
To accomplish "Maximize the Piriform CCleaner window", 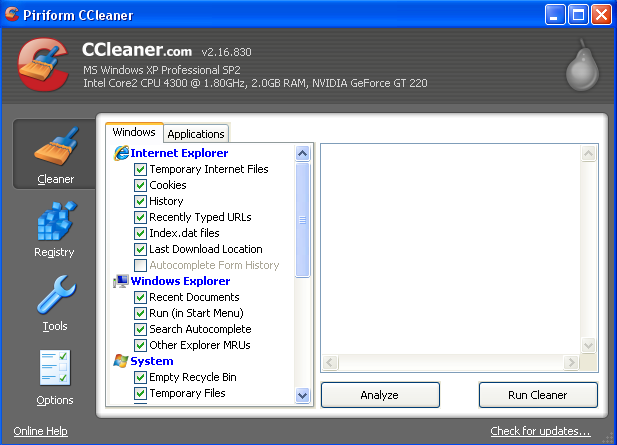I will tap(578, 15).
